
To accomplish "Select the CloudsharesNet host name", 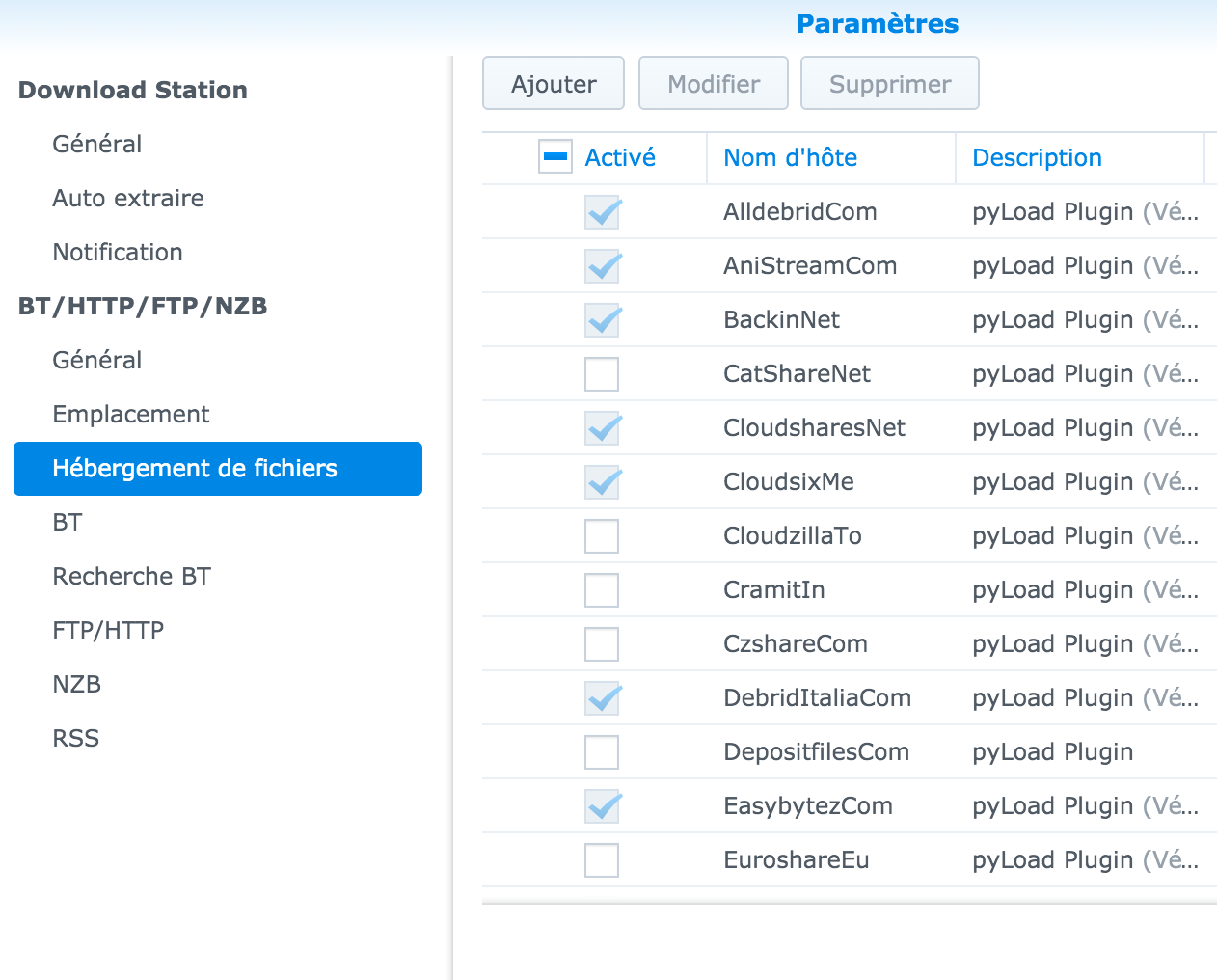I will [x=815, y=427].
